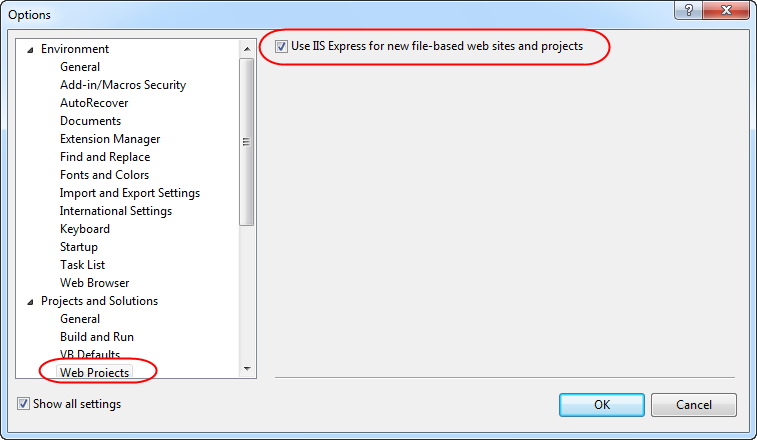Toggle Use IIS Express checkbox
This screenshot has width=757, height=440.
281,46
